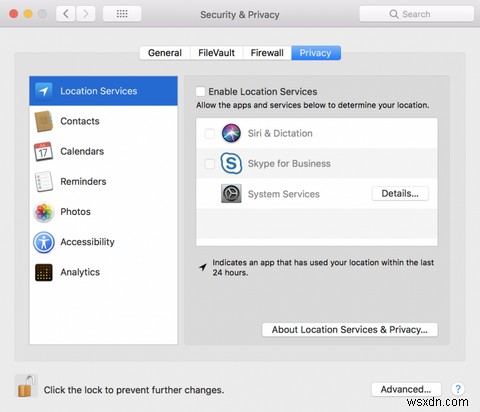Minimize window with the yellow button
The image size is (480, 412).
click(28, 14)
